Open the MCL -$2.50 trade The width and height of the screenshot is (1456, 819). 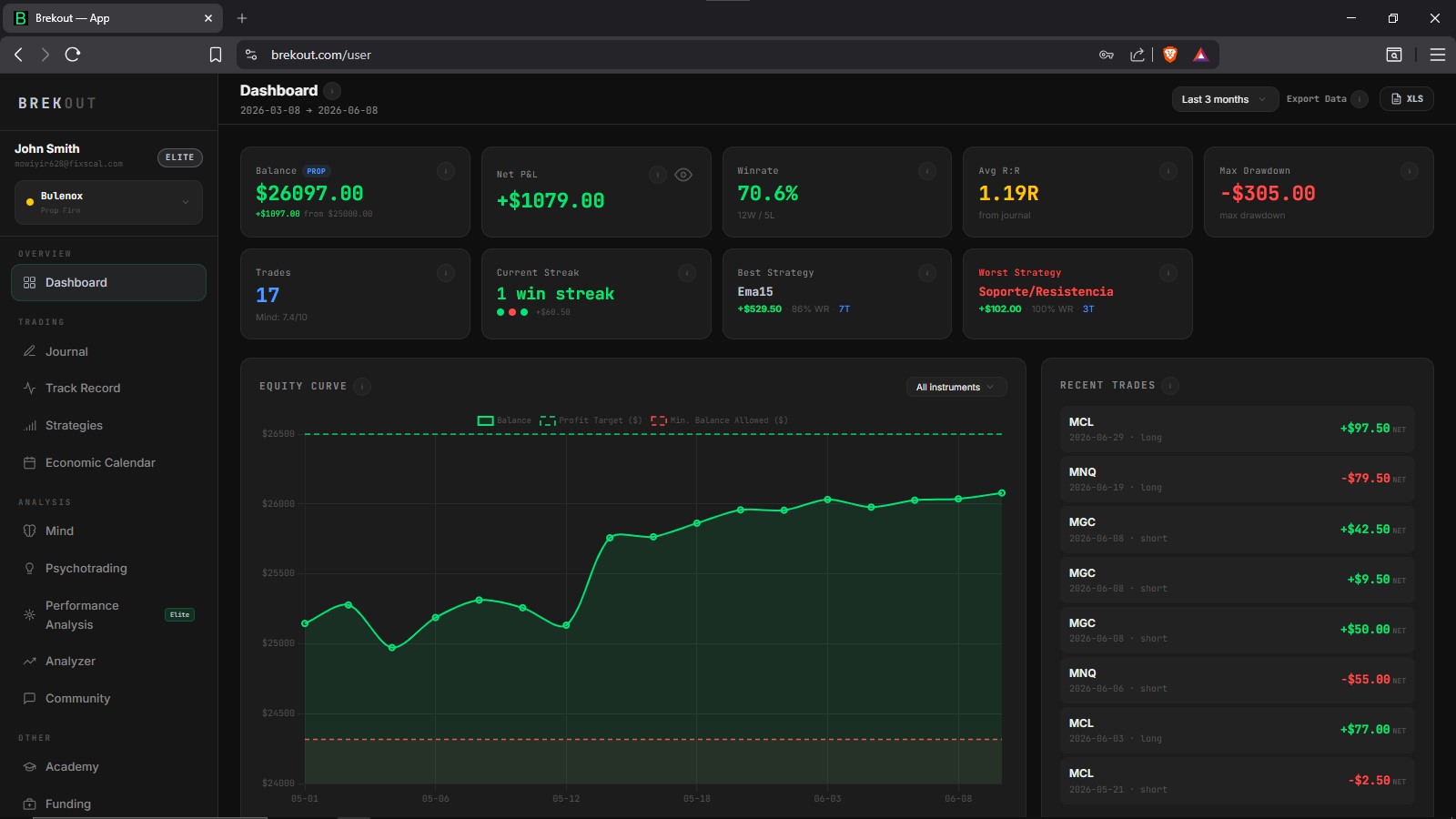[x=1238, y=781]
